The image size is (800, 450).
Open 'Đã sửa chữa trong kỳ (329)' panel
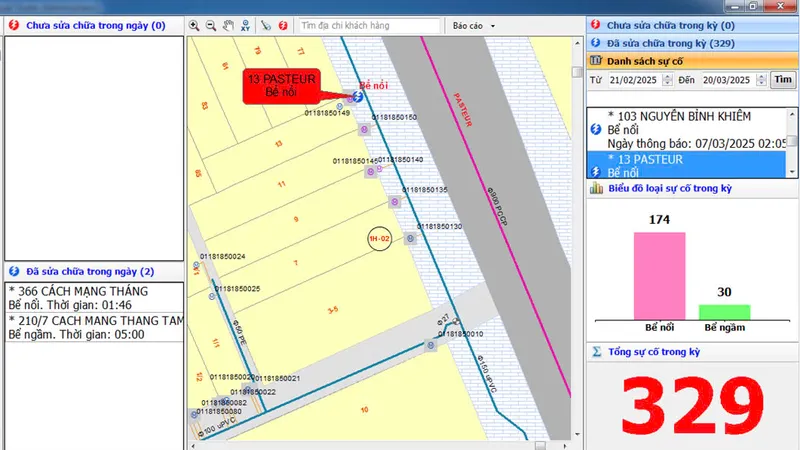point(692,43)
